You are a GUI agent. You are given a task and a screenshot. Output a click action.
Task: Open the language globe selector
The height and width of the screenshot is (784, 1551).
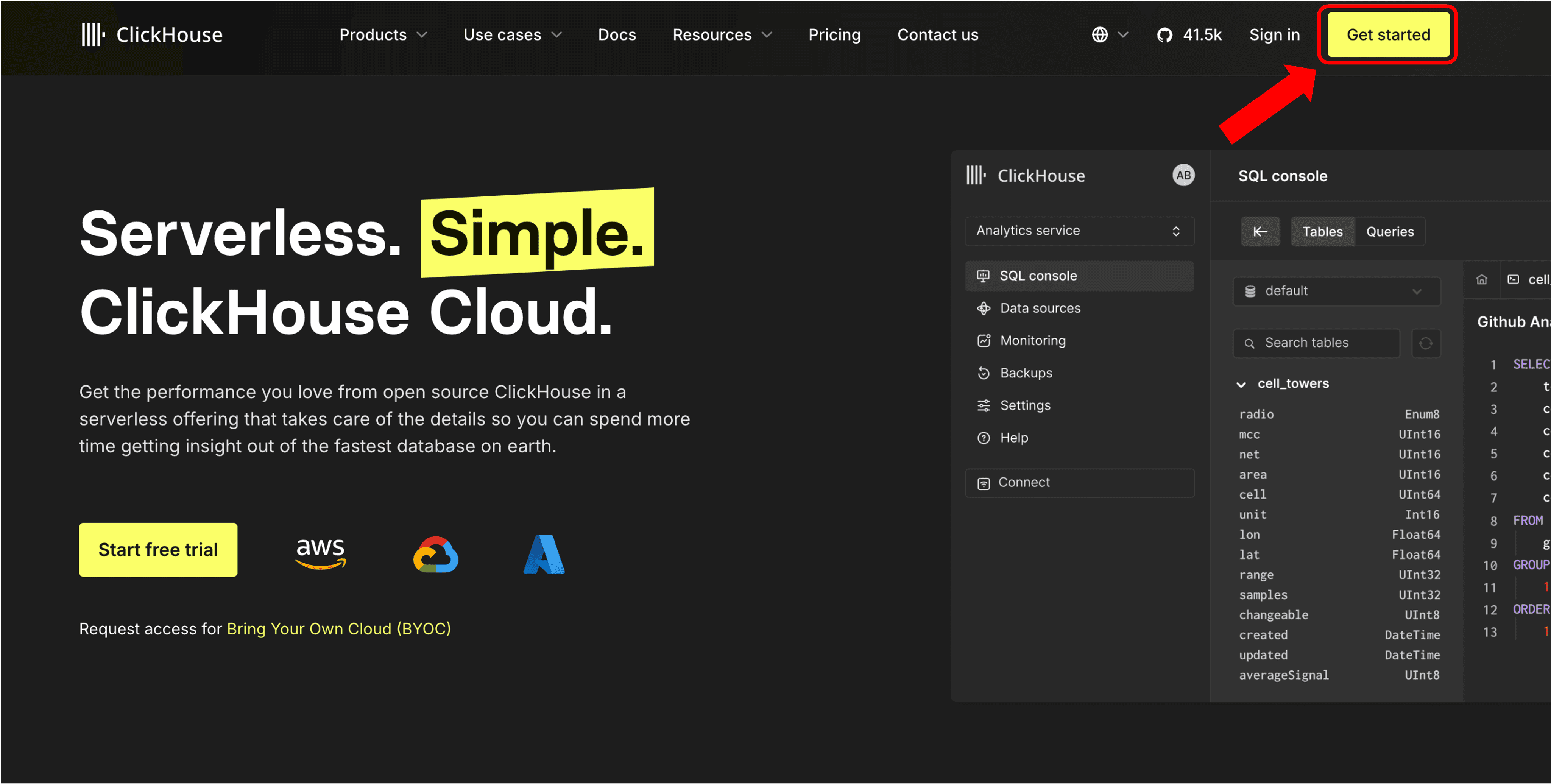click(x=1099, y=35)
